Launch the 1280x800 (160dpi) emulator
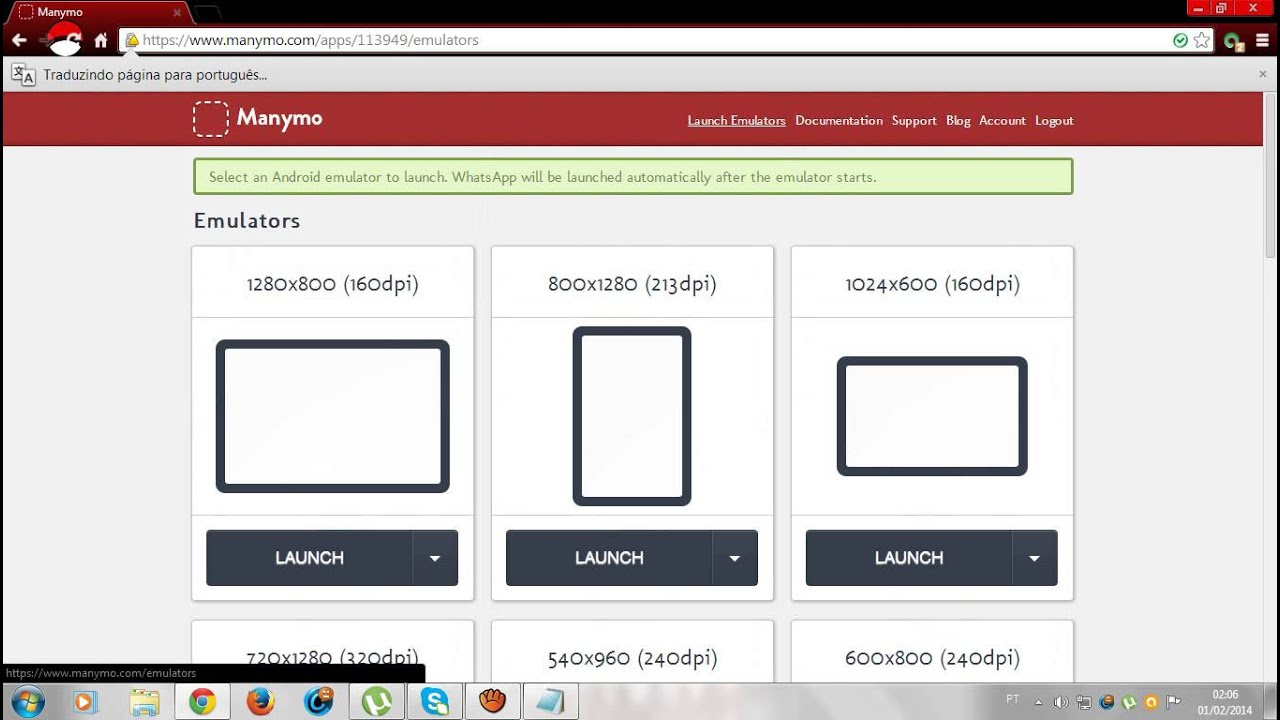The width and height of the screenshot is (1280, 720). 309,558
